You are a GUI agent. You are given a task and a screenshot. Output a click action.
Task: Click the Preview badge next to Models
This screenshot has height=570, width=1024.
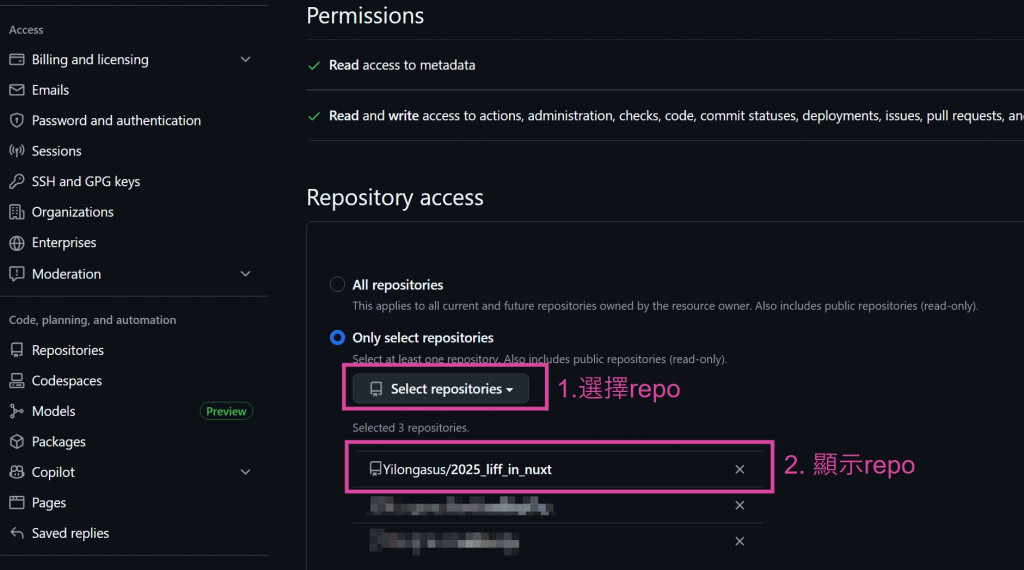pos(226,411)
